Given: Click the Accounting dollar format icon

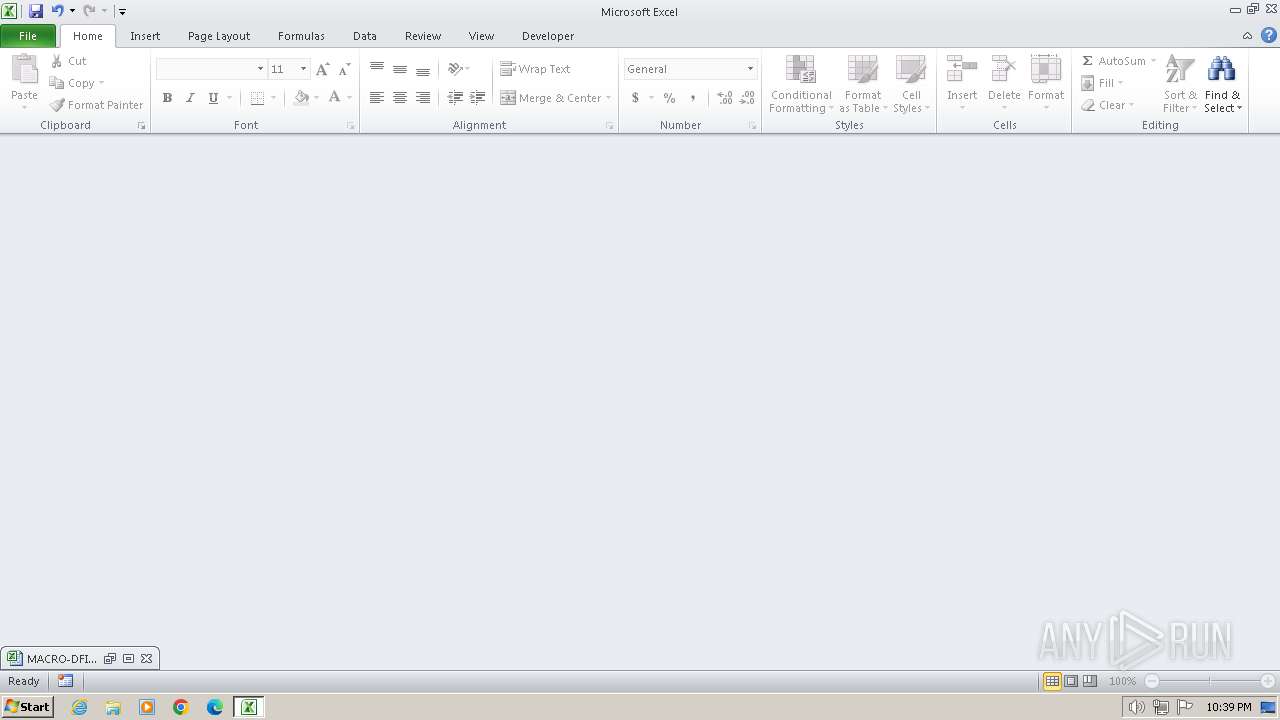Looking at the screenshot, I should click(635, 98).
